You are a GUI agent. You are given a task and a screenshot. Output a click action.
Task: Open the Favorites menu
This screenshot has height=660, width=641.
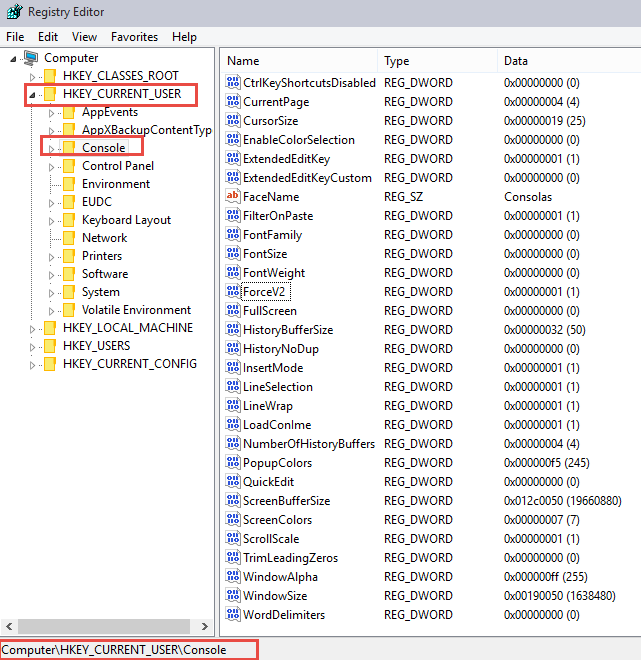[134, 37]
